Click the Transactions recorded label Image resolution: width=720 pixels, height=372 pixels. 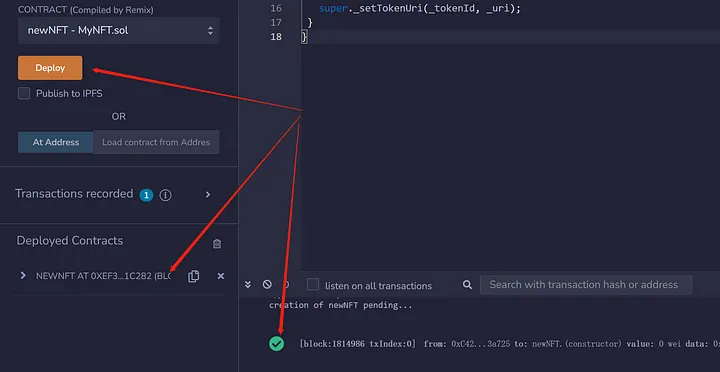pyautogui.click(x=74, y=194)
